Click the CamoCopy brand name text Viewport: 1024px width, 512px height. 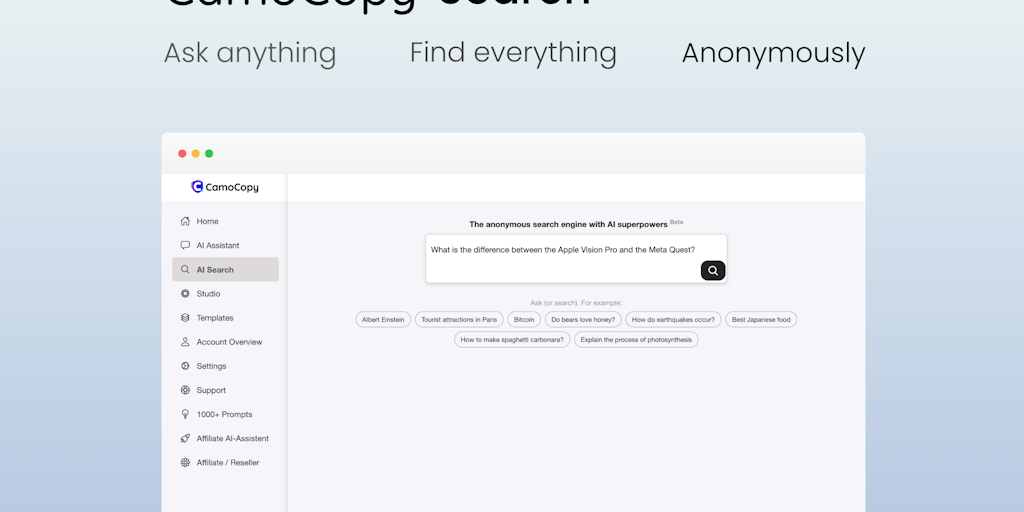[232, 187]
